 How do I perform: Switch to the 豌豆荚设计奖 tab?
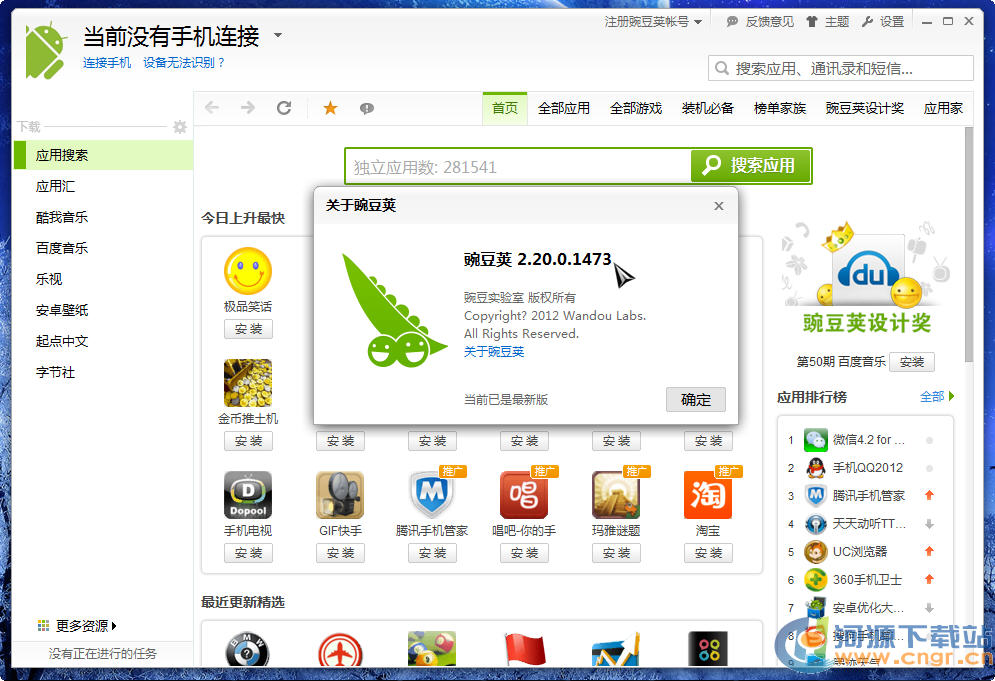(865, 109)
